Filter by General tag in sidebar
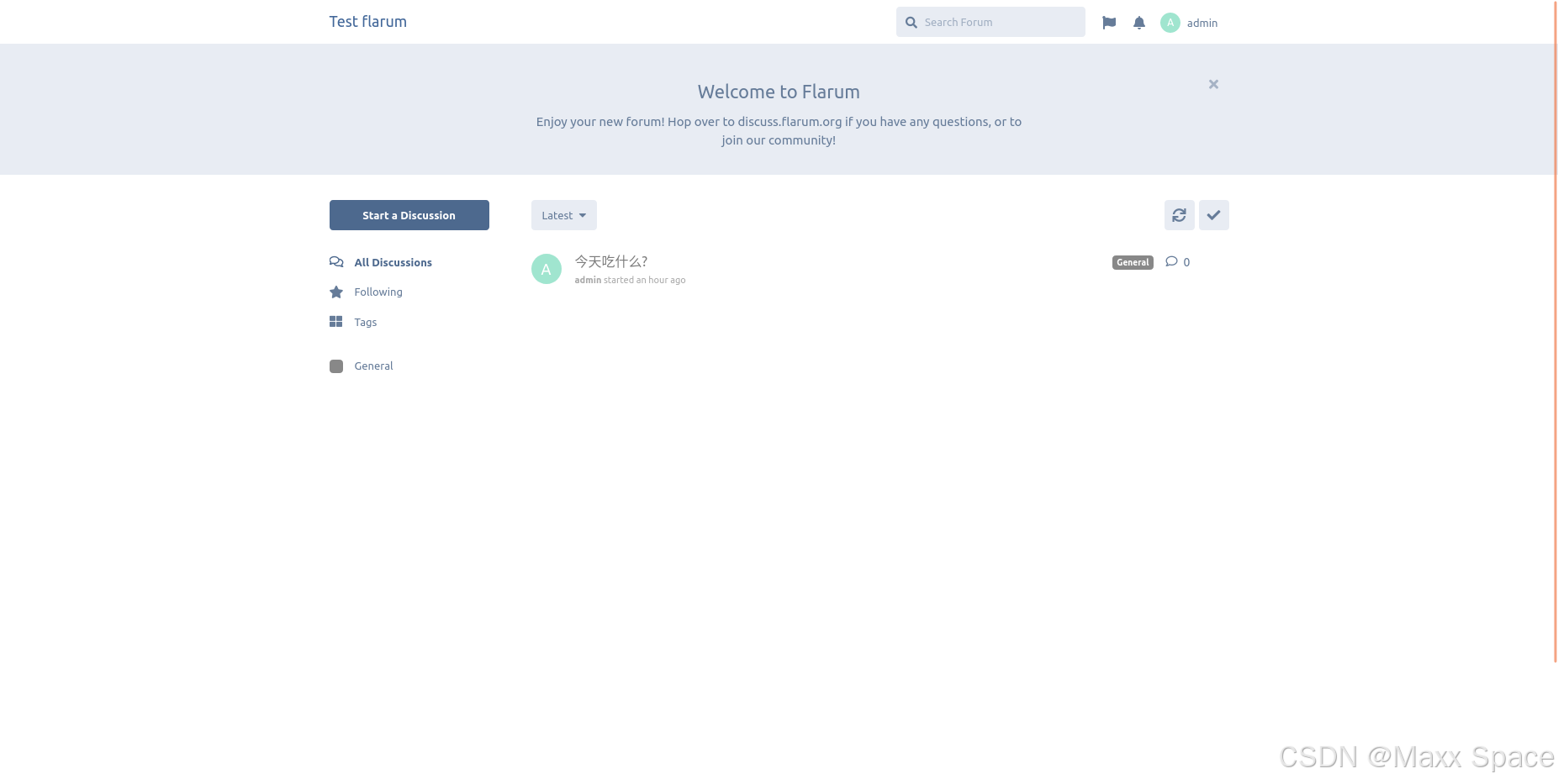 tap(373, 366)
